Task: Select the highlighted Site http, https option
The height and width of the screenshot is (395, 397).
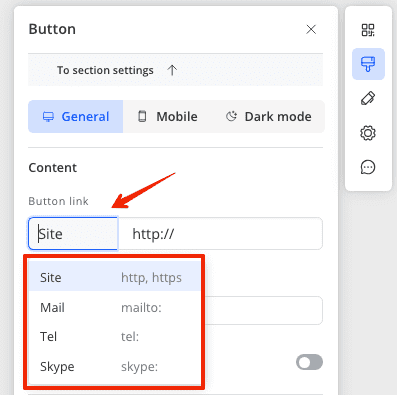Action: [x=115, y=277]
